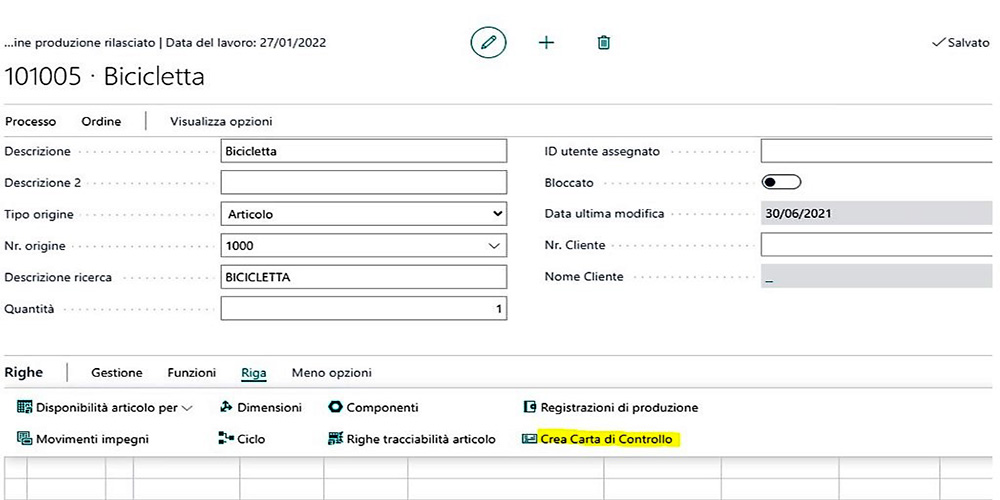Open the Funzioni menu
This screenshot has height=500, width=1000.
pyautogui.click(x=192, y=373)
